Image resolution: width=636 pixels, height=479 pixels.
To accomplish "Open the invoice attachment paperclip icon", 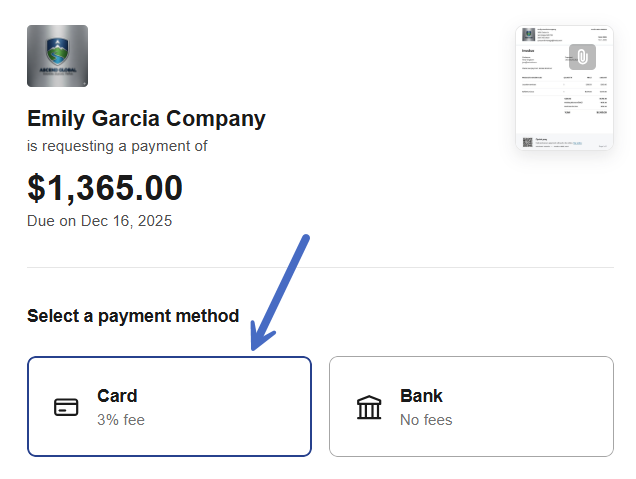I will (582, 57).
